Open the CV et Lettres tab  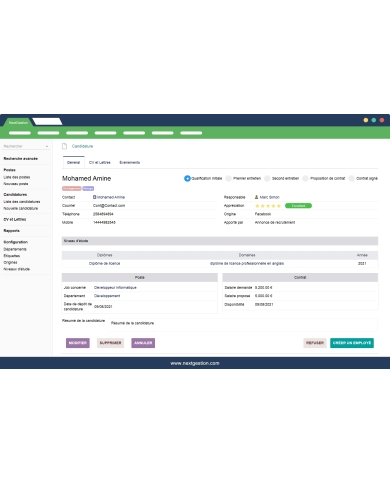tap(100, 162)
